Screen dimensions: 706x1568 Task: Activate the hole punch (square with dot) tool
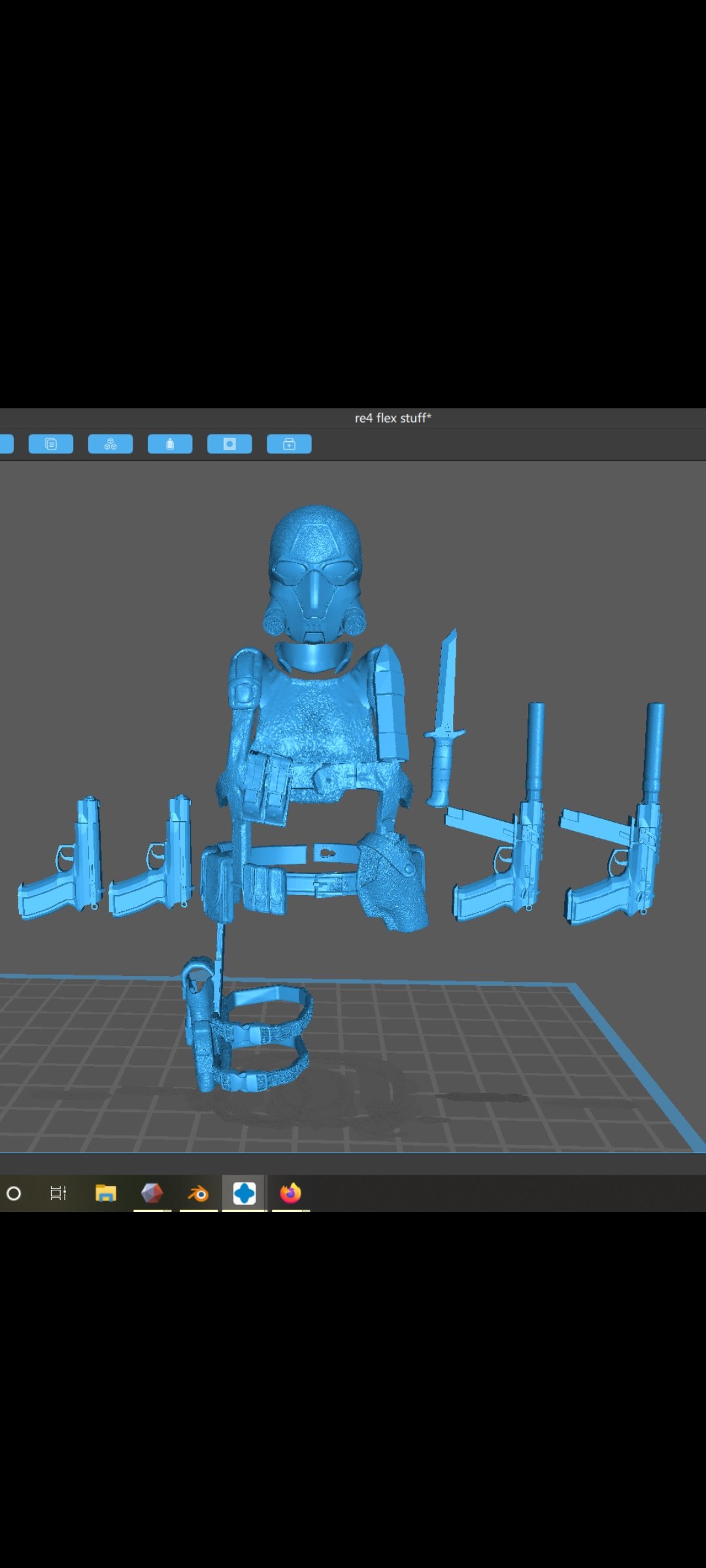[229, 444]
